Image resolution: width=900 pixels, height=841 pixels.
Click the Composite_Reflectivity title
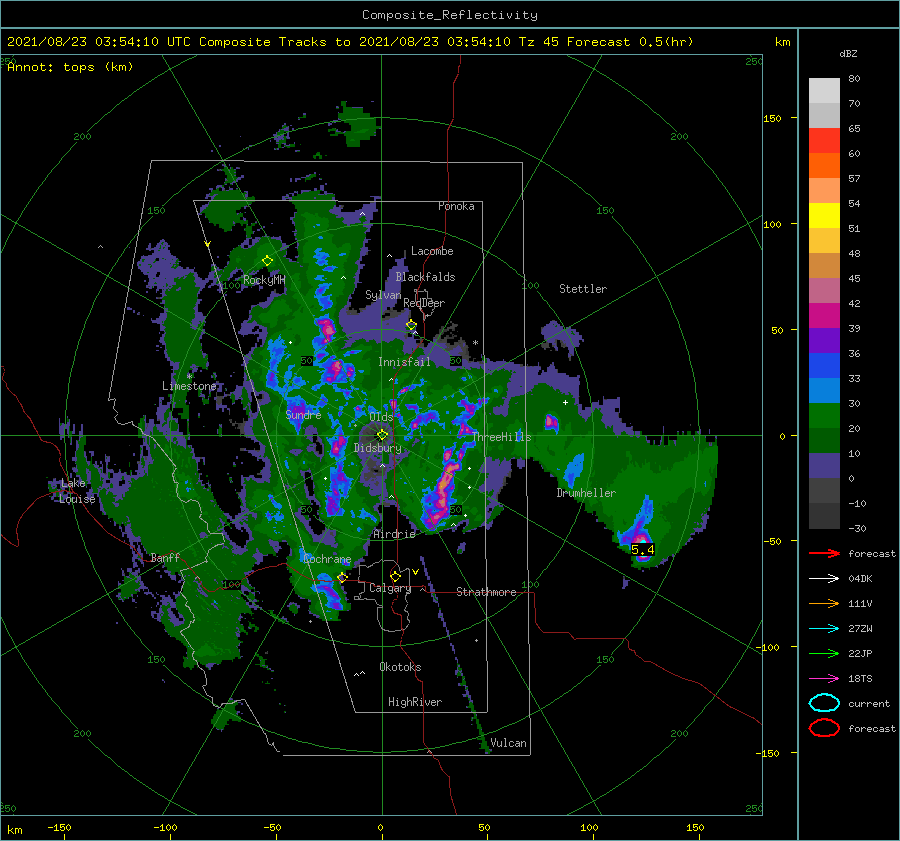450,15
